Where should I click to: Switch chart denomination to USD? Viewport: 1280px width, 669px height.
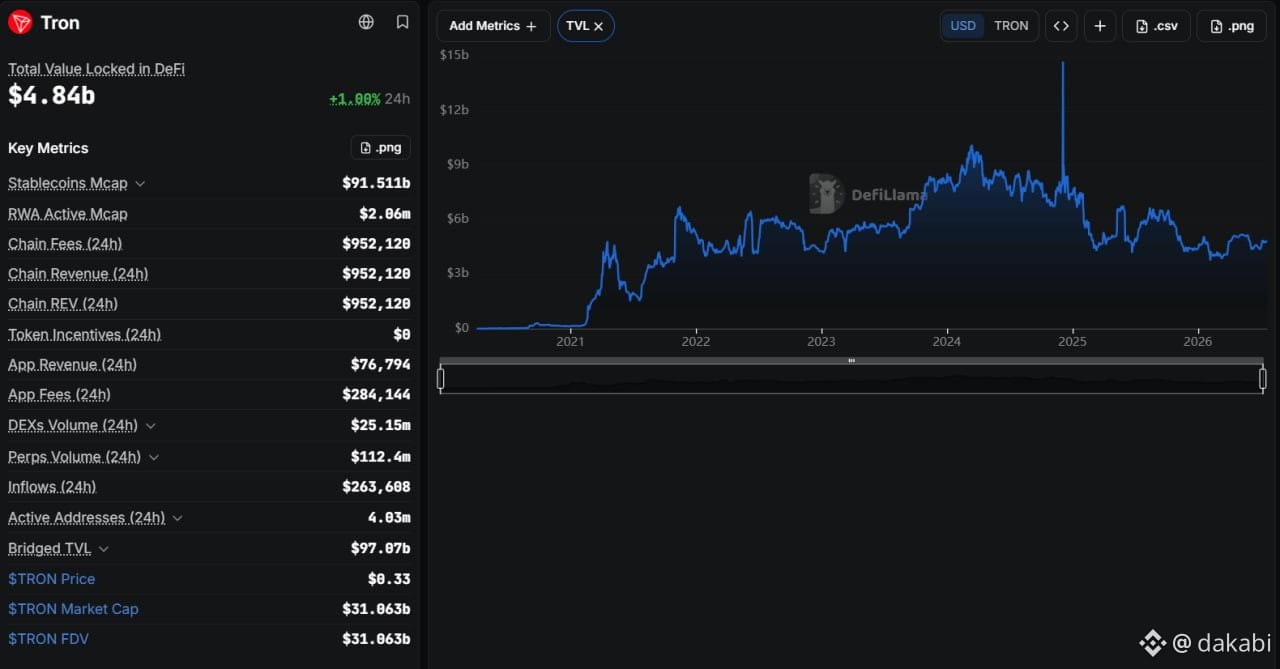(x=963, y=26)
